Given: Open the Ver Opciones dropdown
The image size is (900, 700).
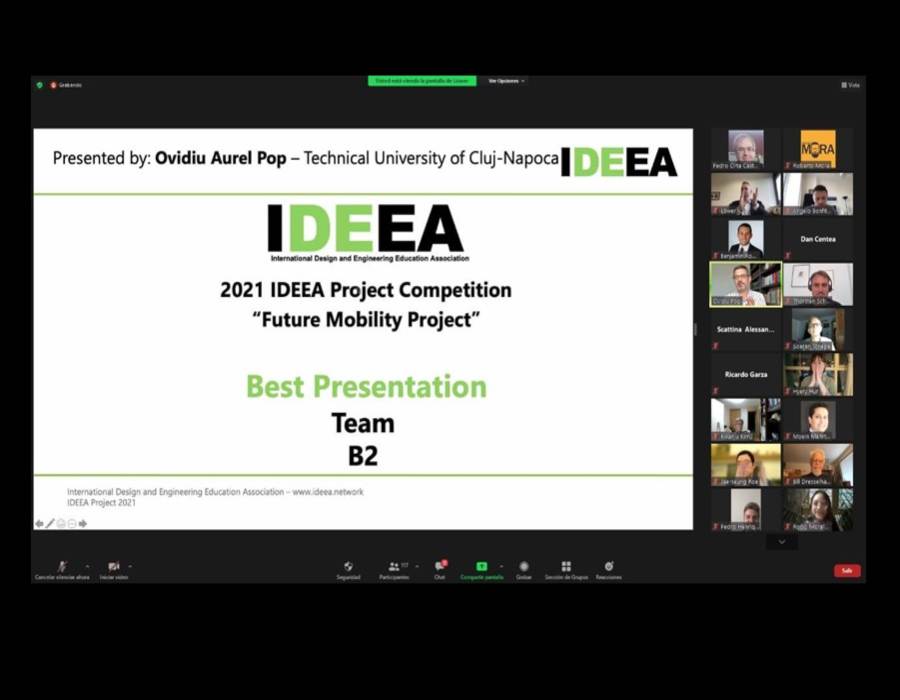Looking at the screenshot, I should 506,81.
